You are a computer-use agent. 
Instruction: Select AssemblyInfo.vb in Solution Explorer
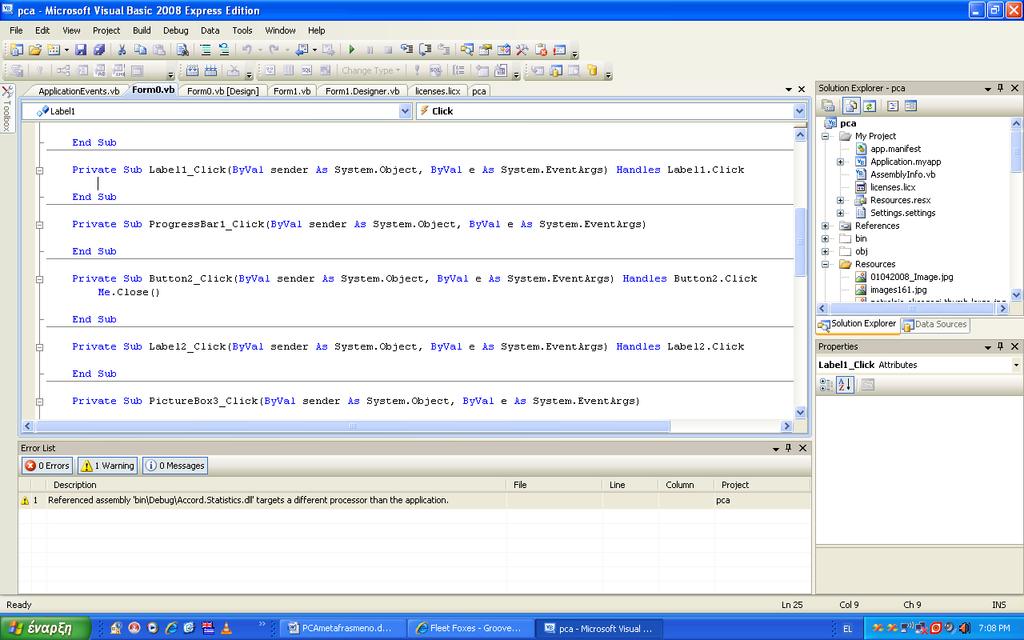(903, 174)
